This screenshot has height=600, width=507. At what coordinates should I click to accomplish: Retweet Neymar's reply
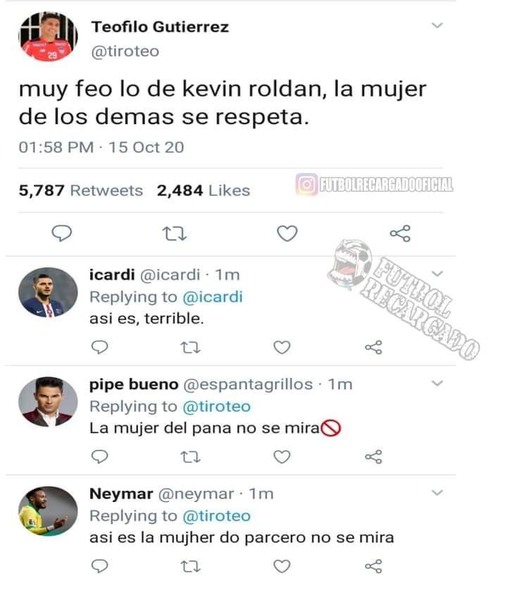point(190,566)
